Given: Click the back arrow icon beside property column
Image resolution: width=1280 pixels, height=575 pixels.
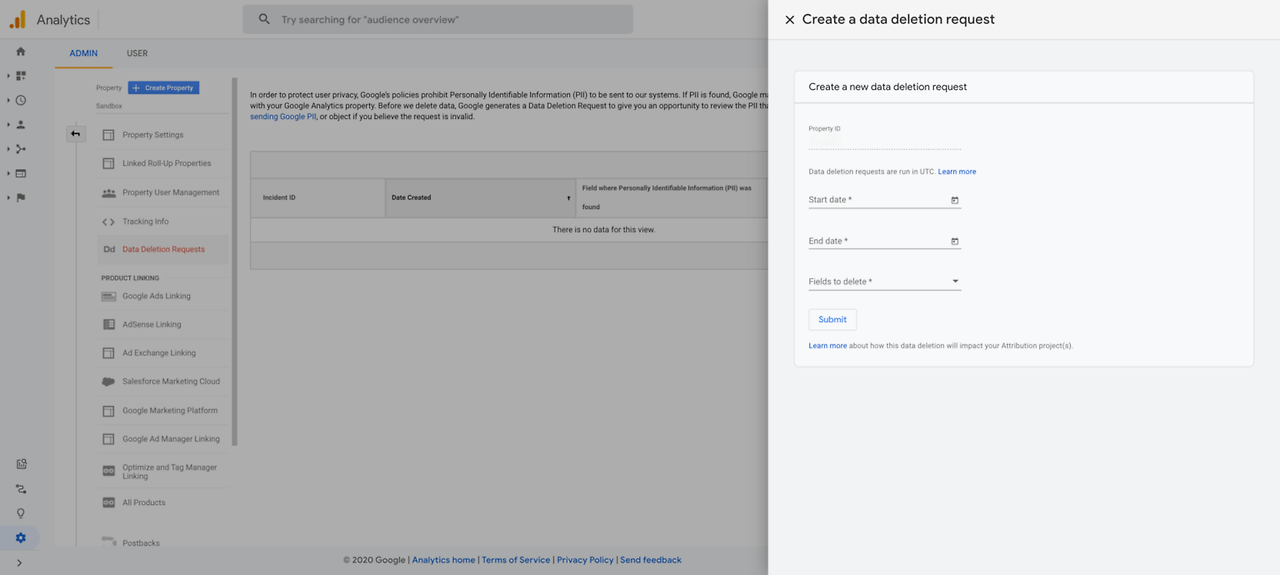Looking at the screenshot, I should pos(76,134).
